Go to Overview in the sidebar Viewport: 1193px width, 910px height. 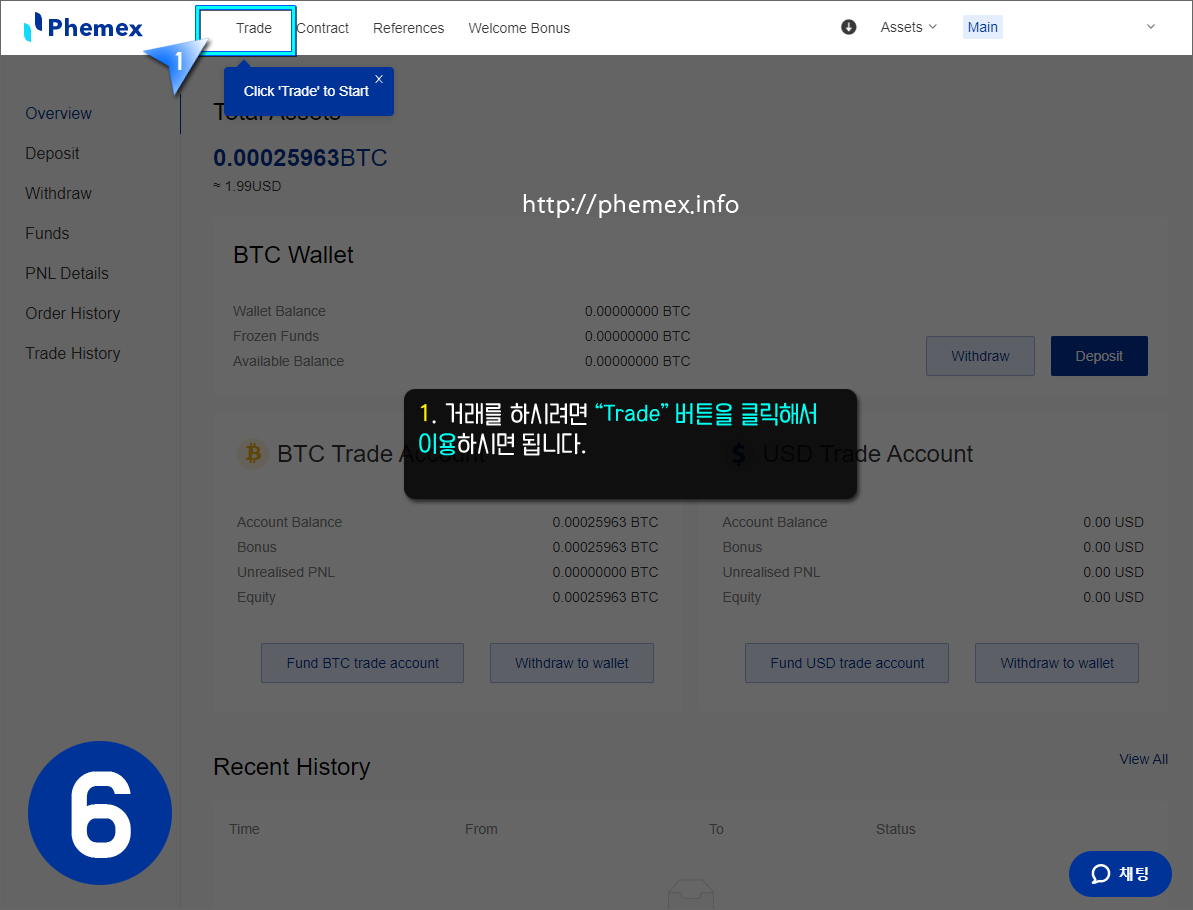[59, 113]
